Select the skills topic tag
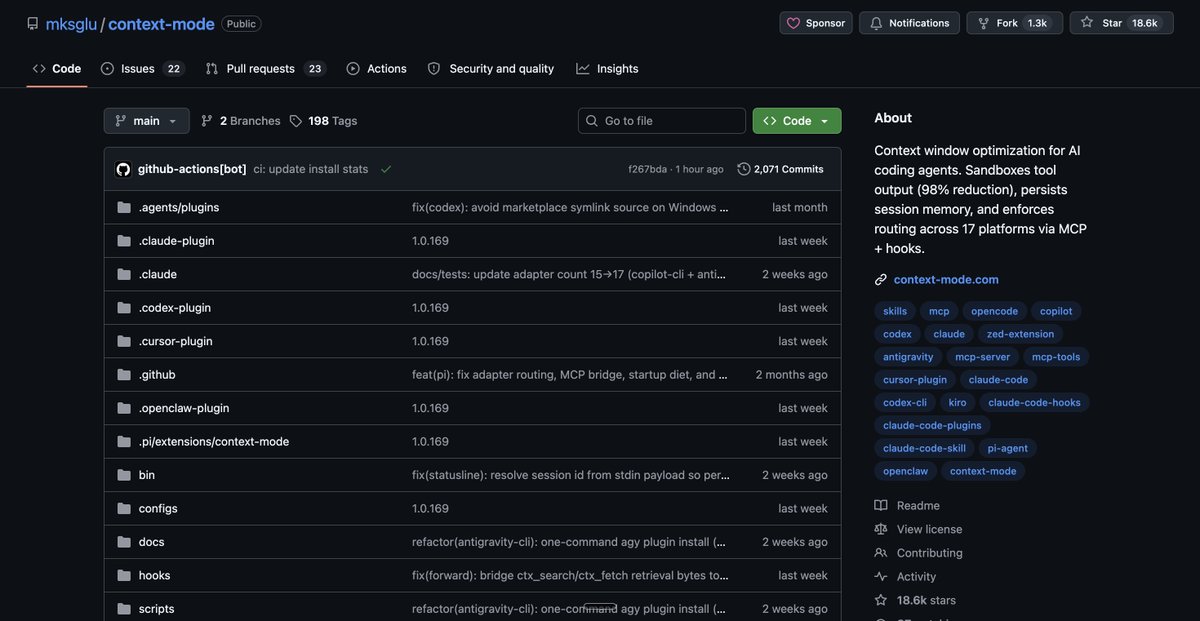1200x621 pixels. point(895,311)
